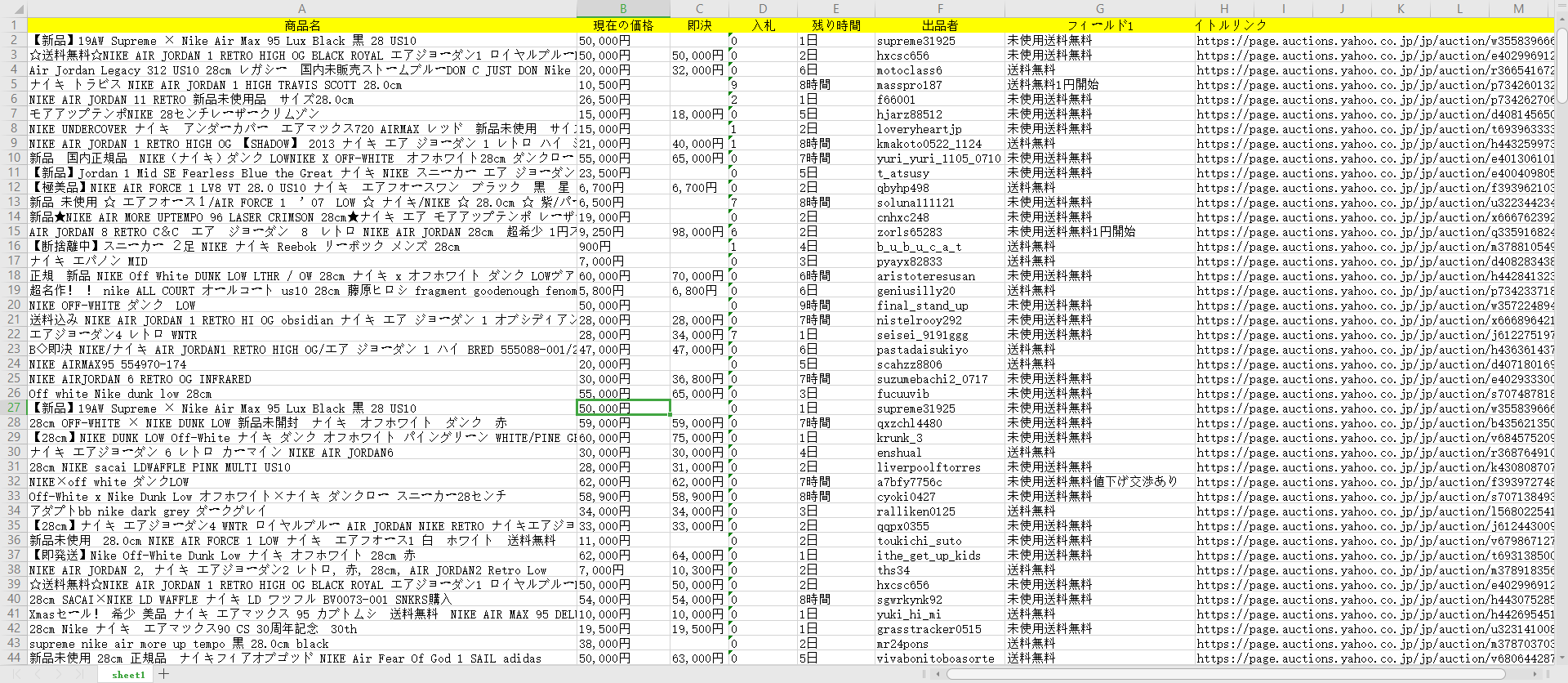Viewport: 1568px width, 683px height.
Task: Select the cell 未使用送料無料値下げ交渉あり
Action: tap(1100, 482)
